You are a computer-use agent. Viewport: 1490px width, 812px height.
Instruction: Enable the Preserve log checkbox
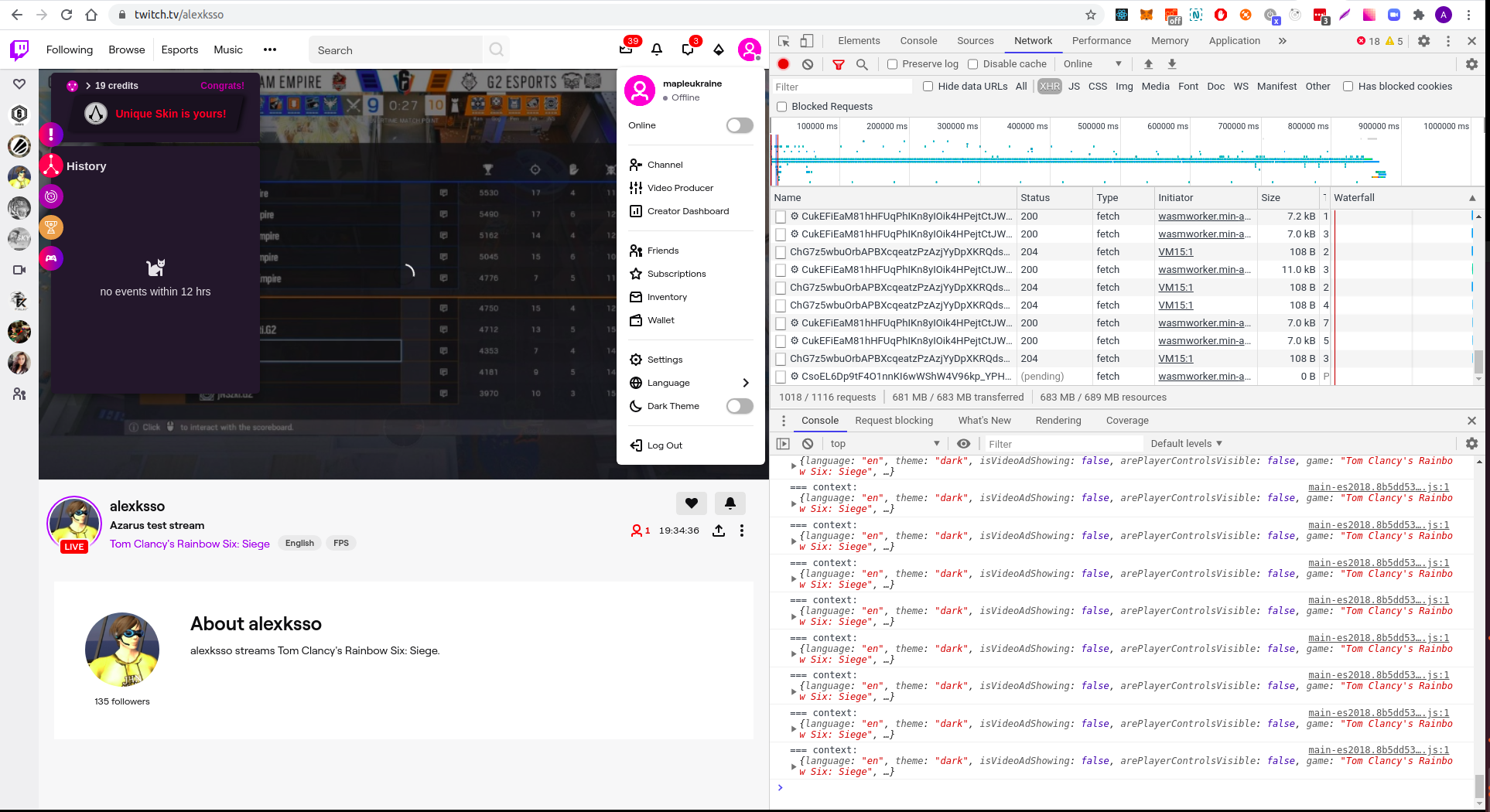point(893,64)
